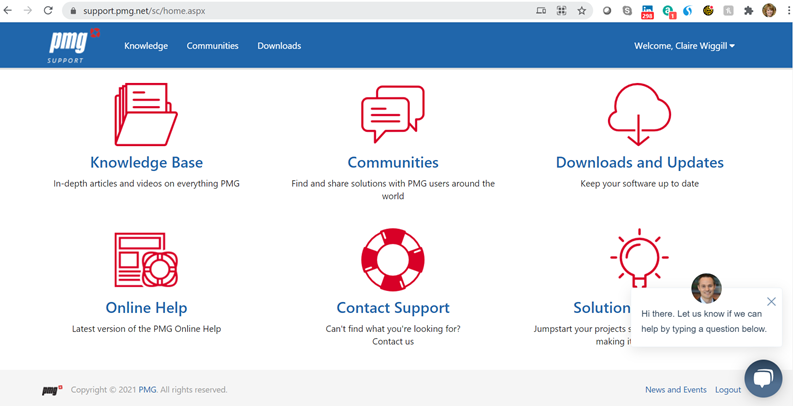Open the Downloads menu in header
793x406 pixels.
(x=279, y=46)
